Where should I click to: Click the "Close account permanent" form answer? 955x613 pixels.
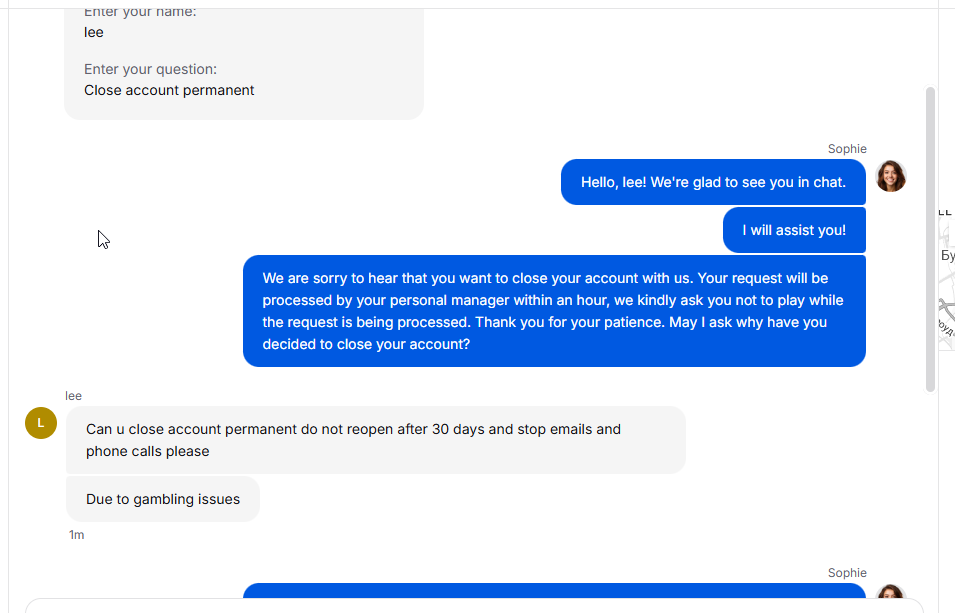pyautogui.click(x=169, y=90)
